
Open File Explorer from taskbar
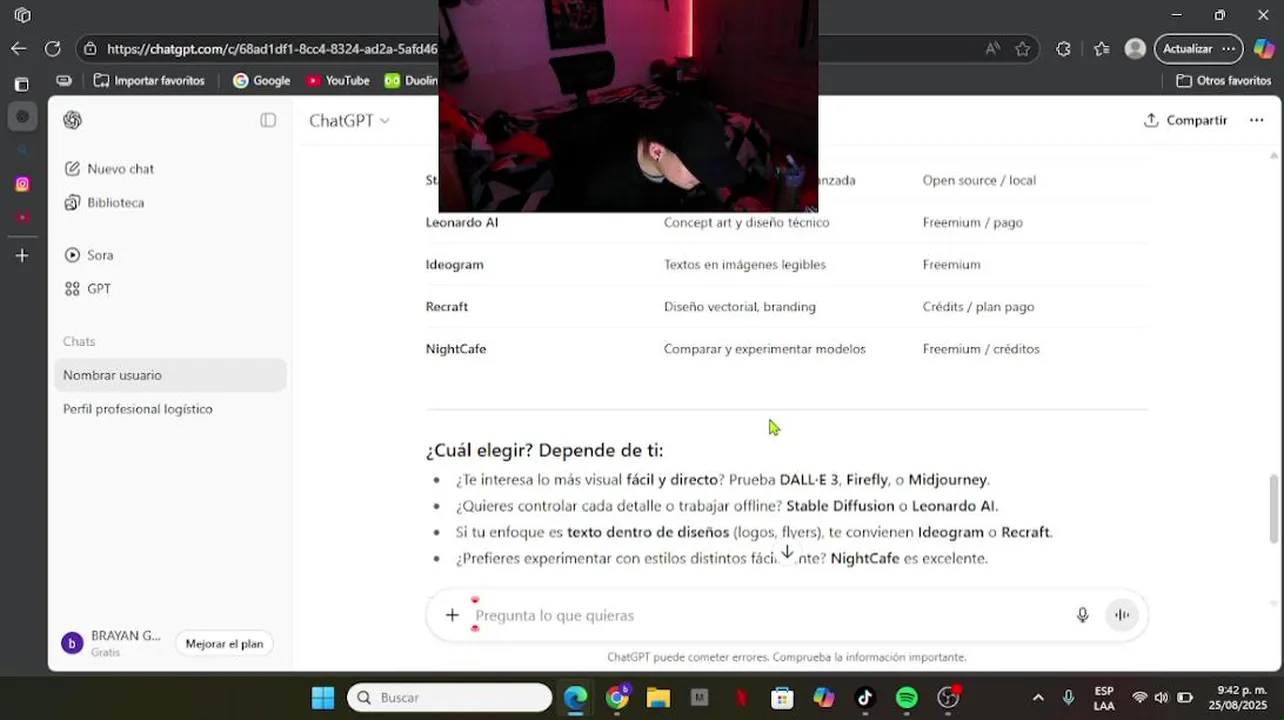tap(658, 697)
